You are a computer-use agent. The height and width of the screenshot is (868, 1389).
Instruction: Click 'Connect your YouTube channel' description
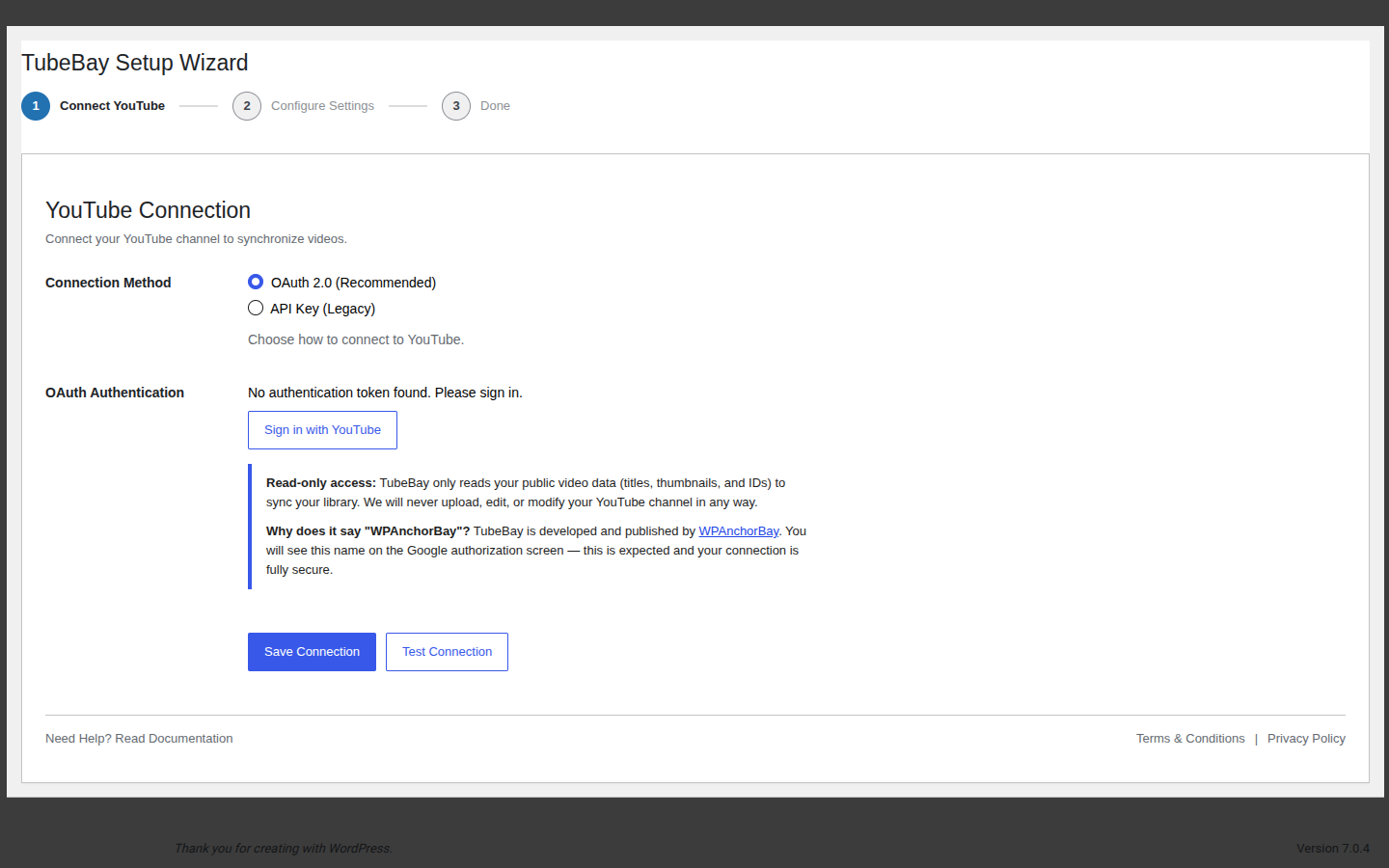coord(196,239)
